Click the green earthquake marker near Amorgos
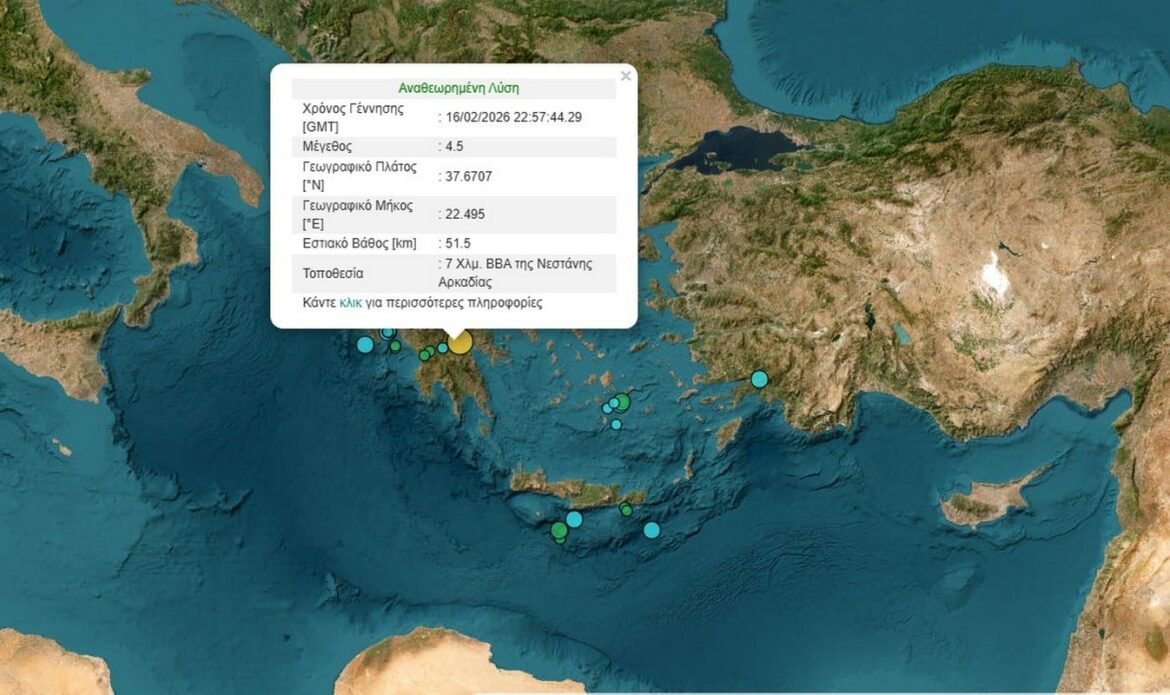This screenshot has width=1170, height=695. tap(622, 401)
